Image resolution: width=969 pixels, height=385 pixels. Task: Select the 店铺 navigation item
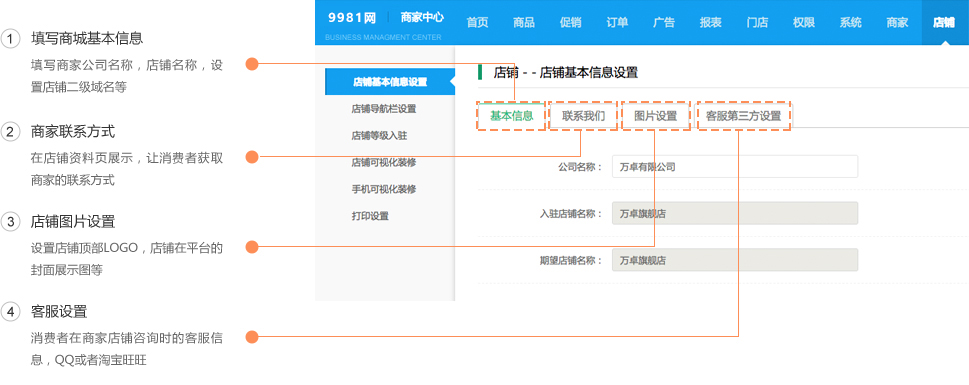[944, 22]
